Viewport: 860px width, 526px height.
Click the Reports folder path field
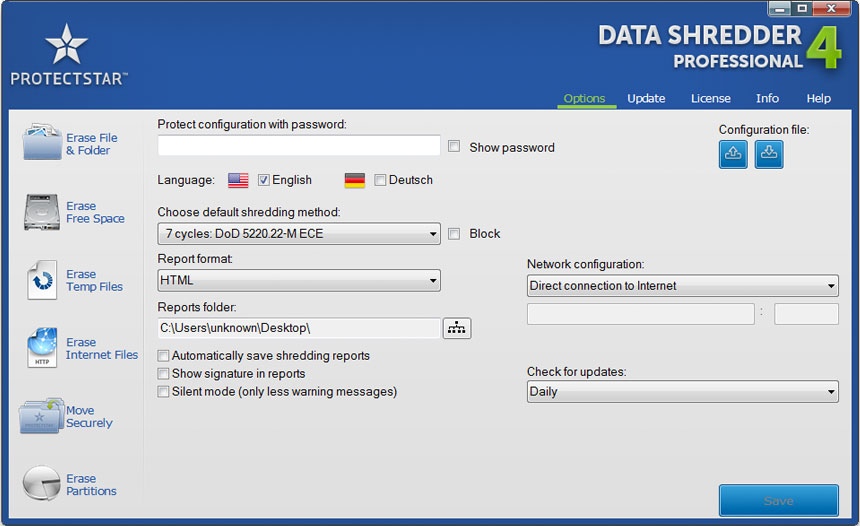pyautogui.click(x=299, y=328)
